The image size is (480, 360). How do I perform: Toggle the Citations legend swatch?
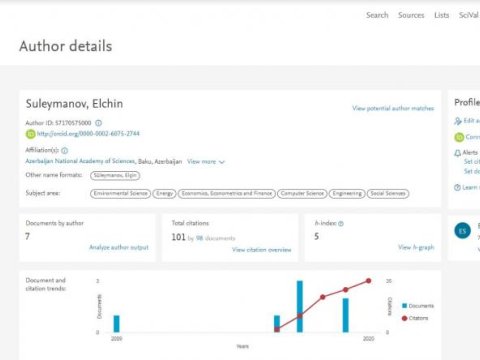[x=404, y=318]
